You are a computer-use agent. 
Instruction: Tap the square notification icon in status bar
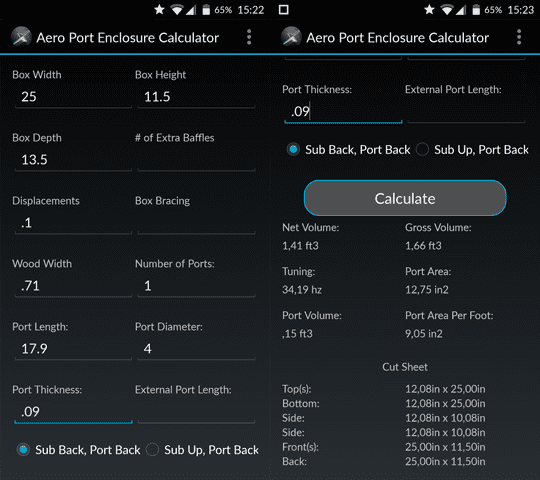(284, 10)
